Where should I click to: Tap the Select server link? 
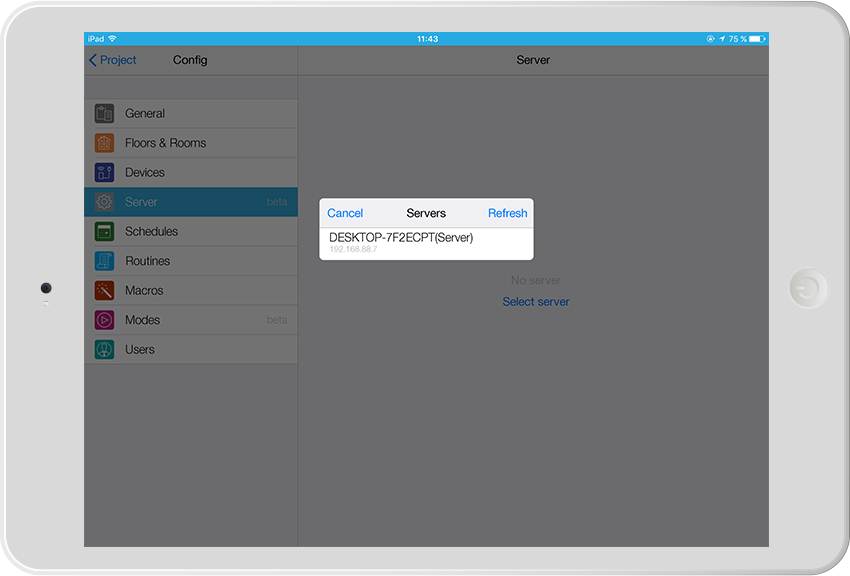536,302
